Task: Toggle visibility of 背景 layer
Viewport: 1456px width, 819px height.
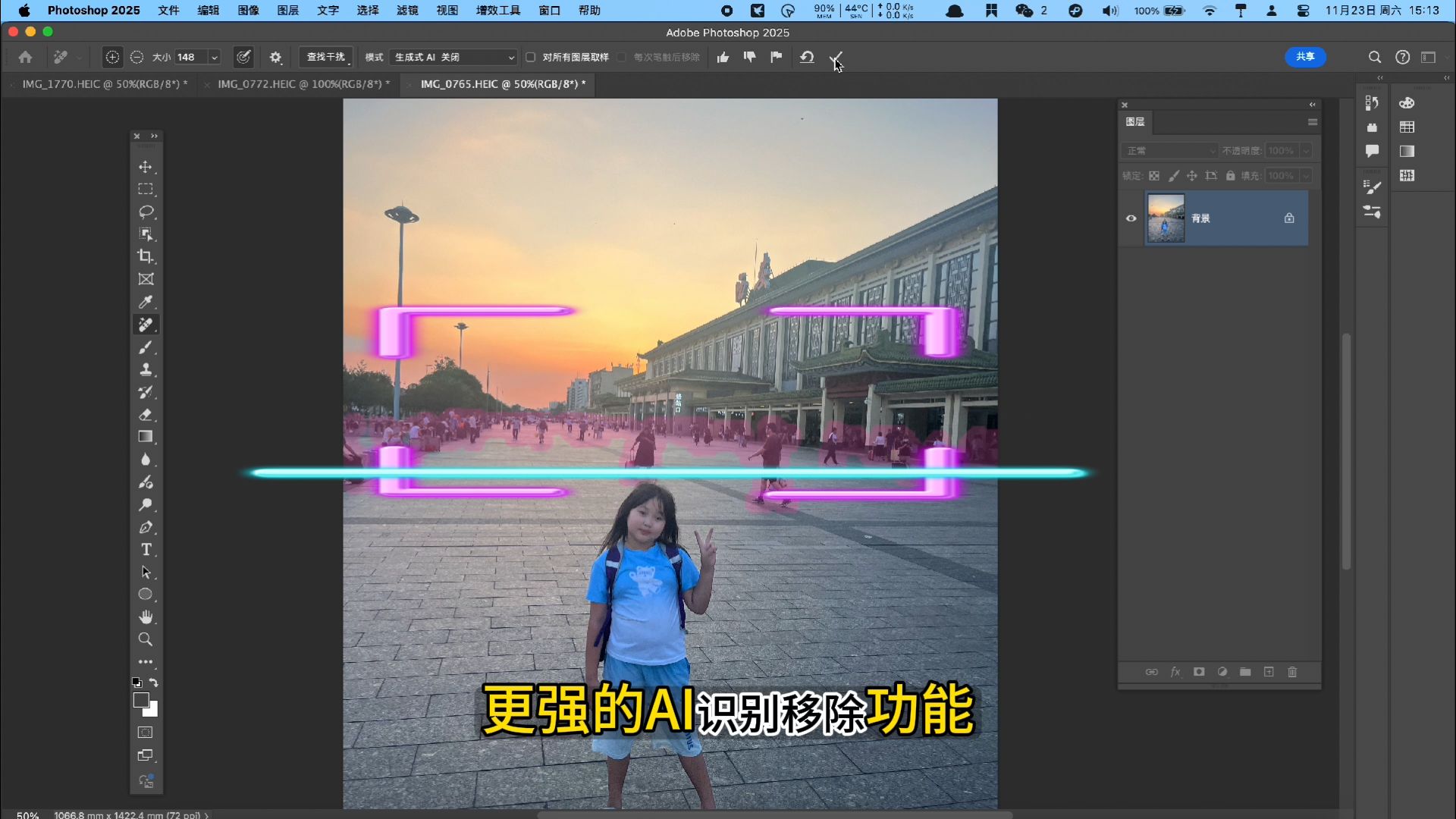Action: (1131, 218)
